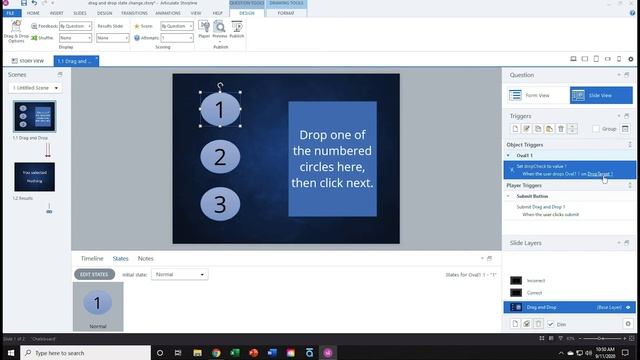Click the move trigger up/down arrows button
Image resolution: width=640 pixels, height=360 pixels.
572,129
